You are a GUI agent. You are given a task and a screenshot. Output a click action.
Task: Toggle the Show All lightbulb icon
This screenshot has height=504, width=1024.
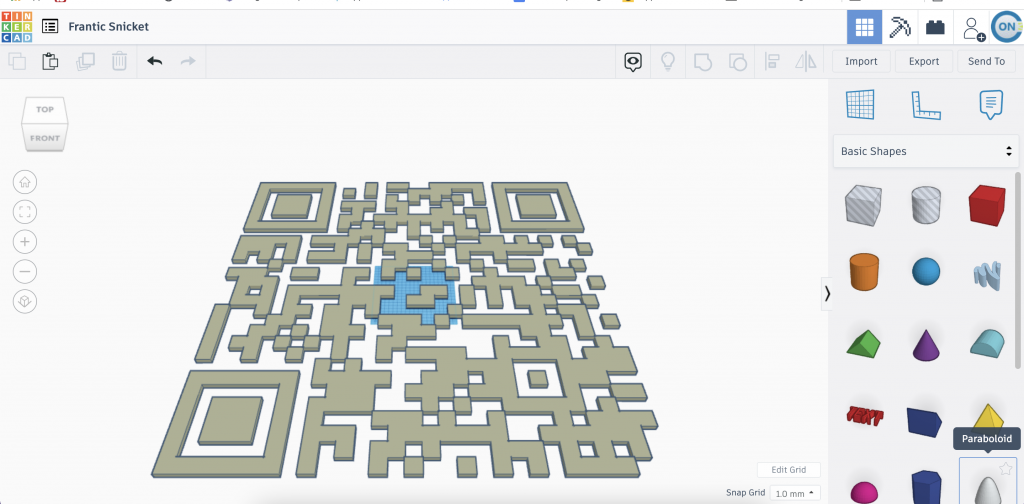pos(667,61)
